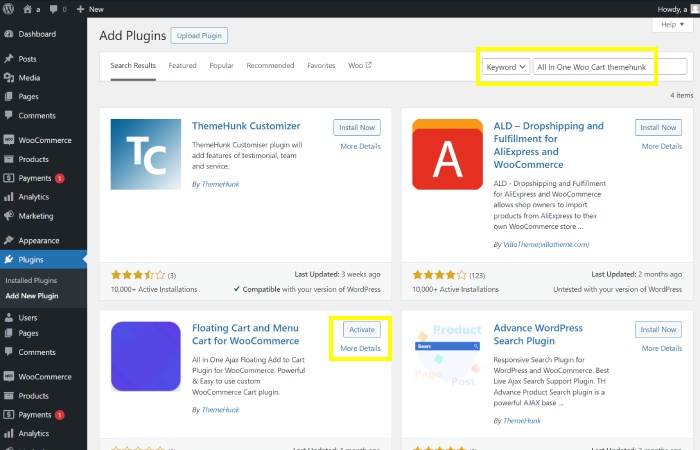
Task: Click the ALD plugin star rating
Action: pyautogui.click(x=439, y=275)
